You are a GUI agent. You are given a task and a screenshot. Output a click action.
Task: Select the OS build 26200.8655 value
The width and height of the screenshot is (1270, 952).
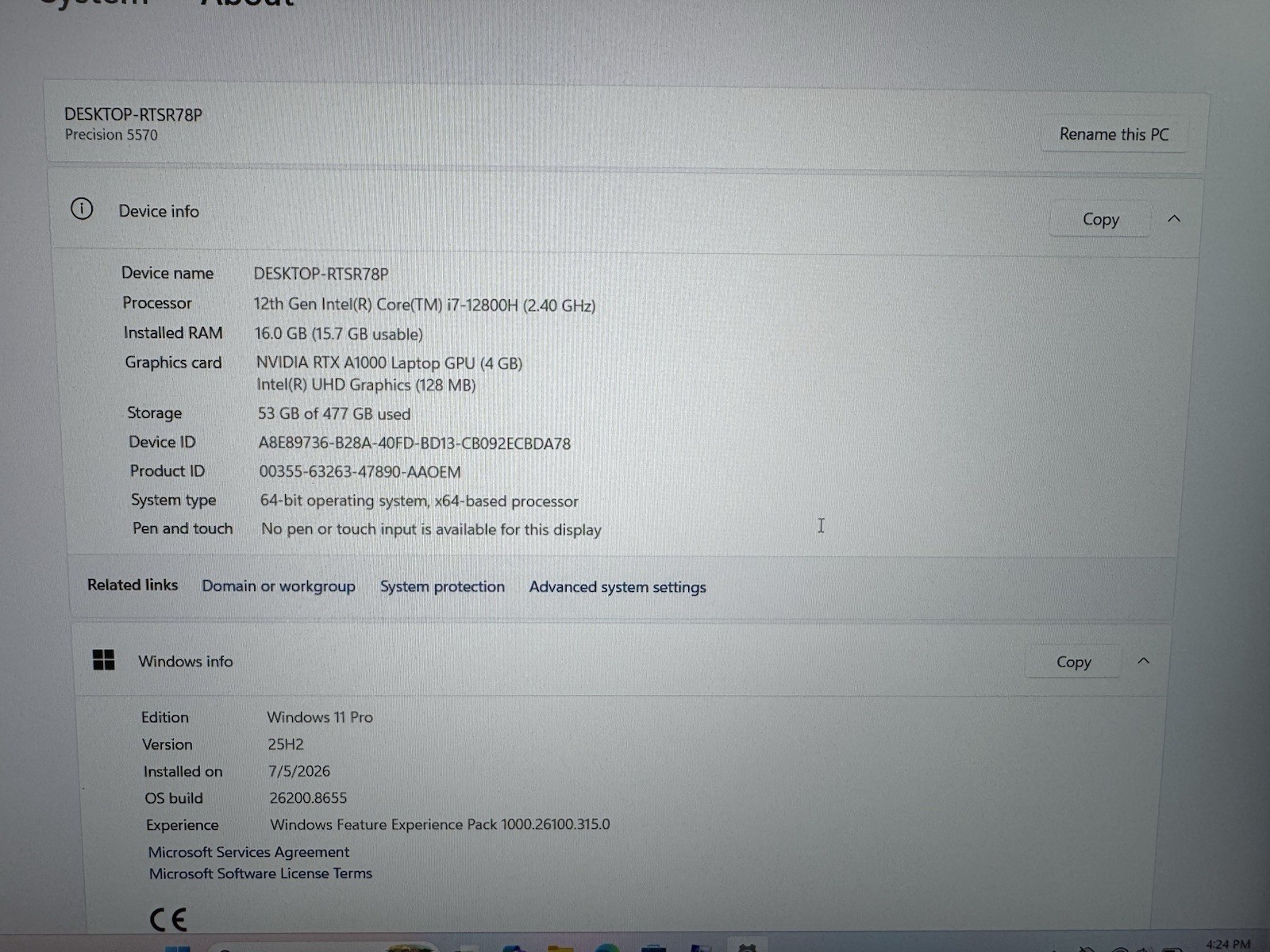(308, 798)
